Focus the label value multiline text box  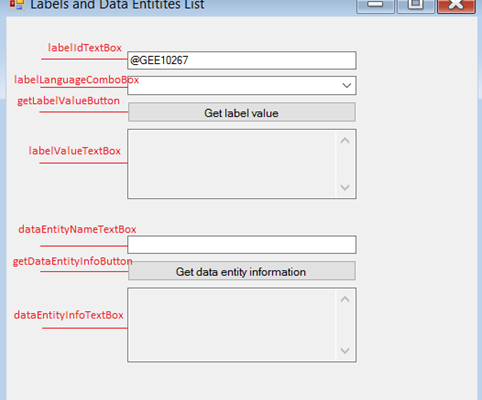(x=232, y=164)
